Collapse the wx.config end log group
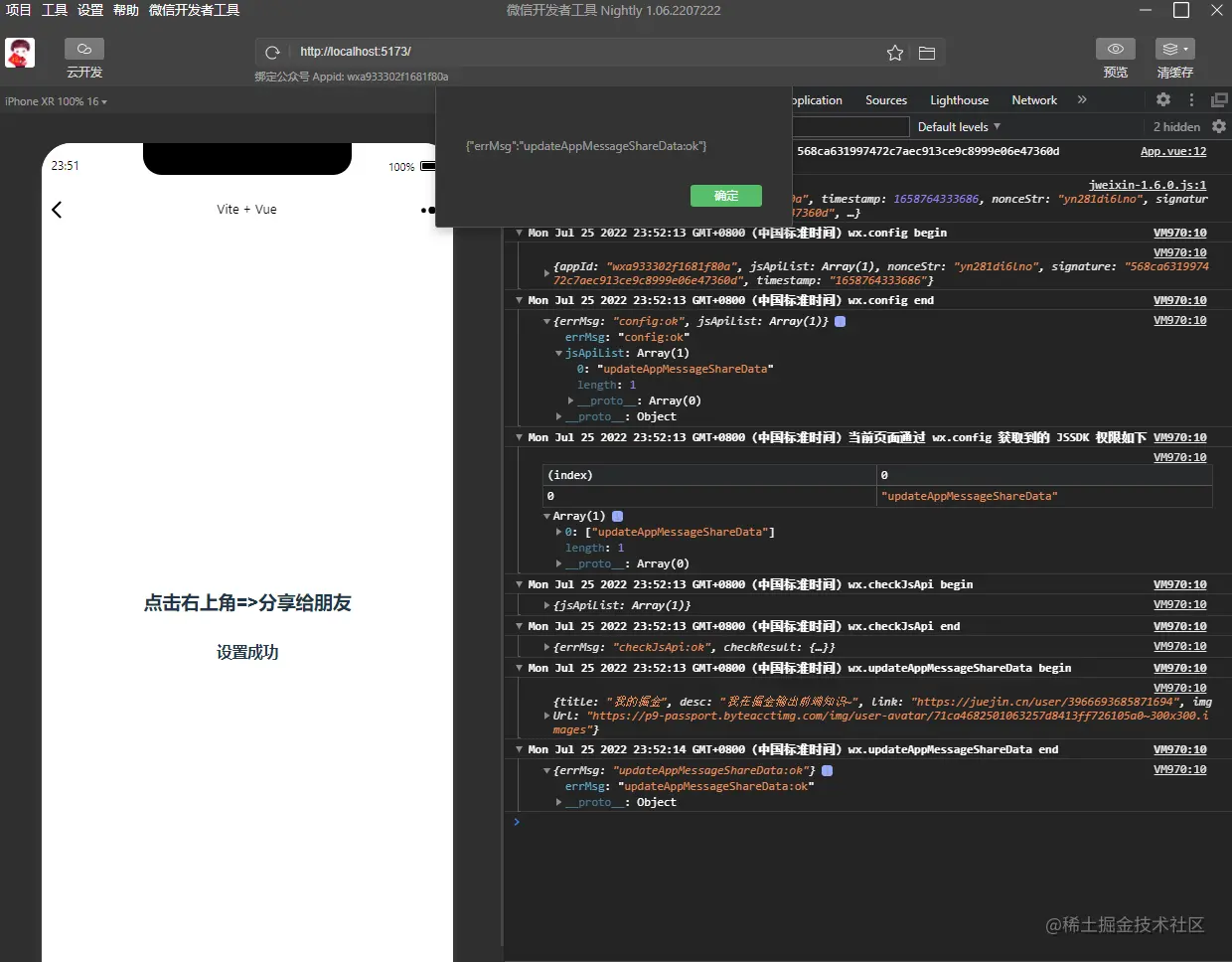Screen dimensions: 1232x962 [519, 300]
